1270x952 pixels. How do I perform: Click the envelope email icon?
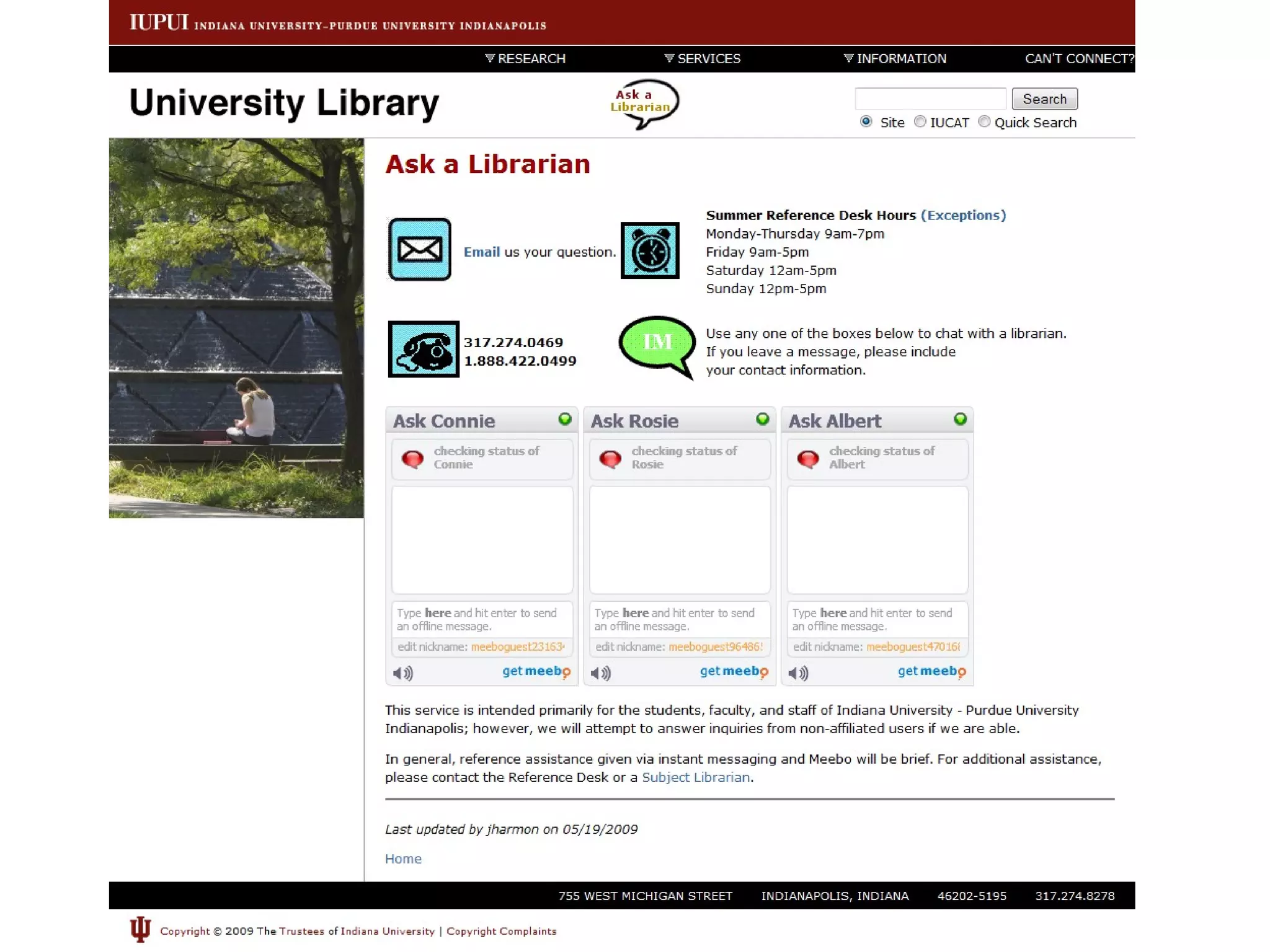point(420,249)
